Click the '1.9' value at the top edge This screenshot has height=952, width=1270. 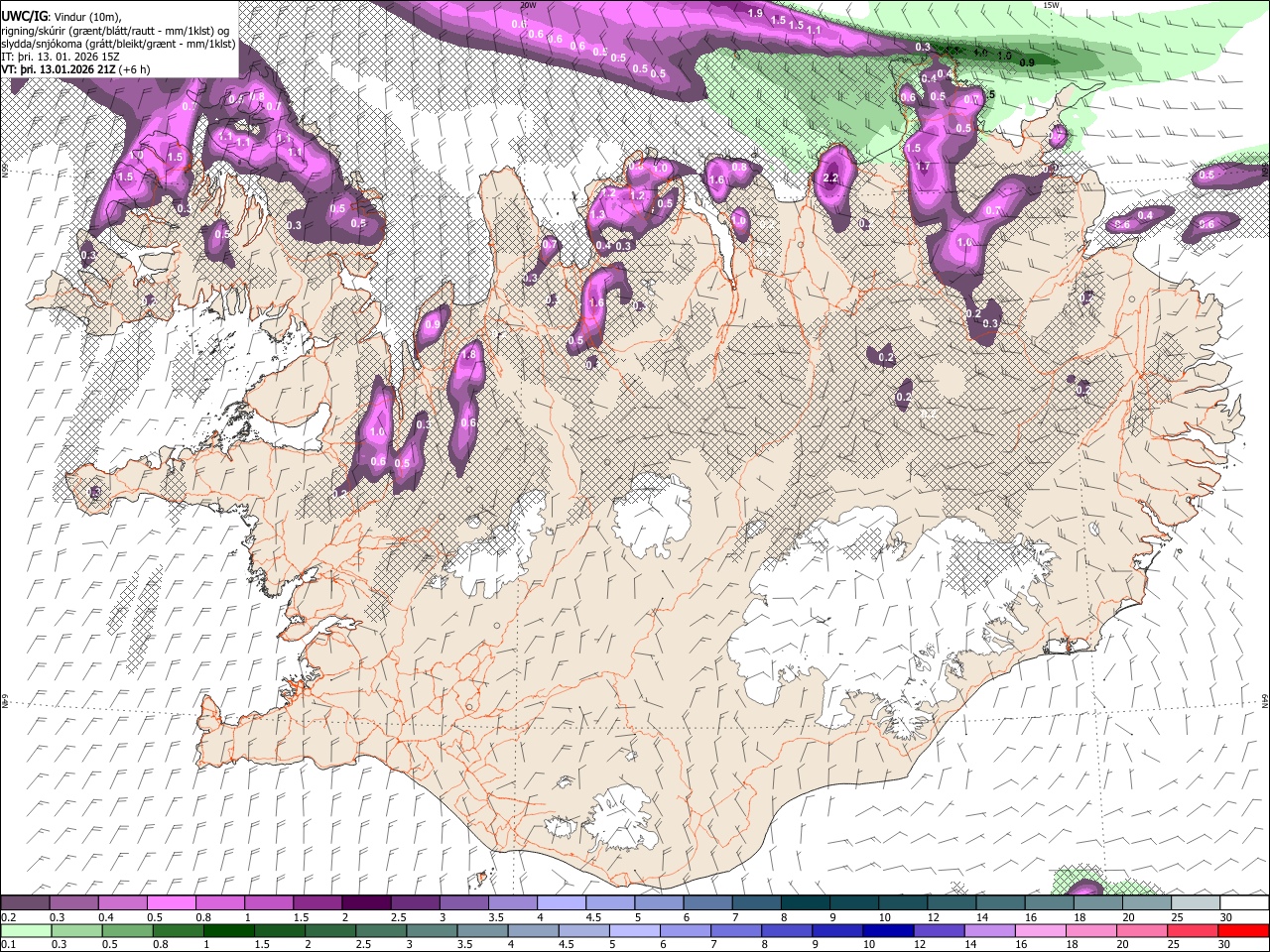pos(755,13)
